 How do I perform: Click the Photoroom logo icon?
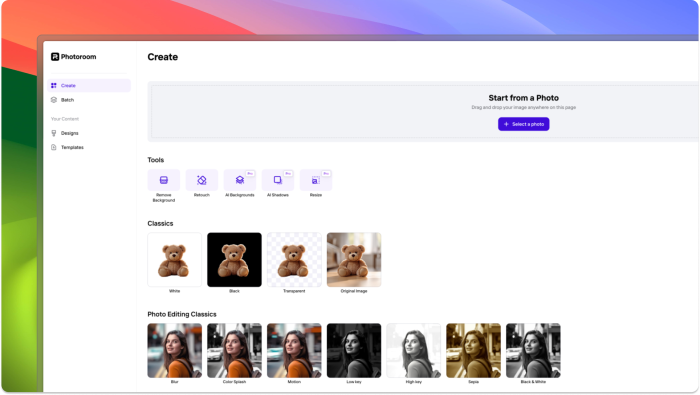coord(55,57)
